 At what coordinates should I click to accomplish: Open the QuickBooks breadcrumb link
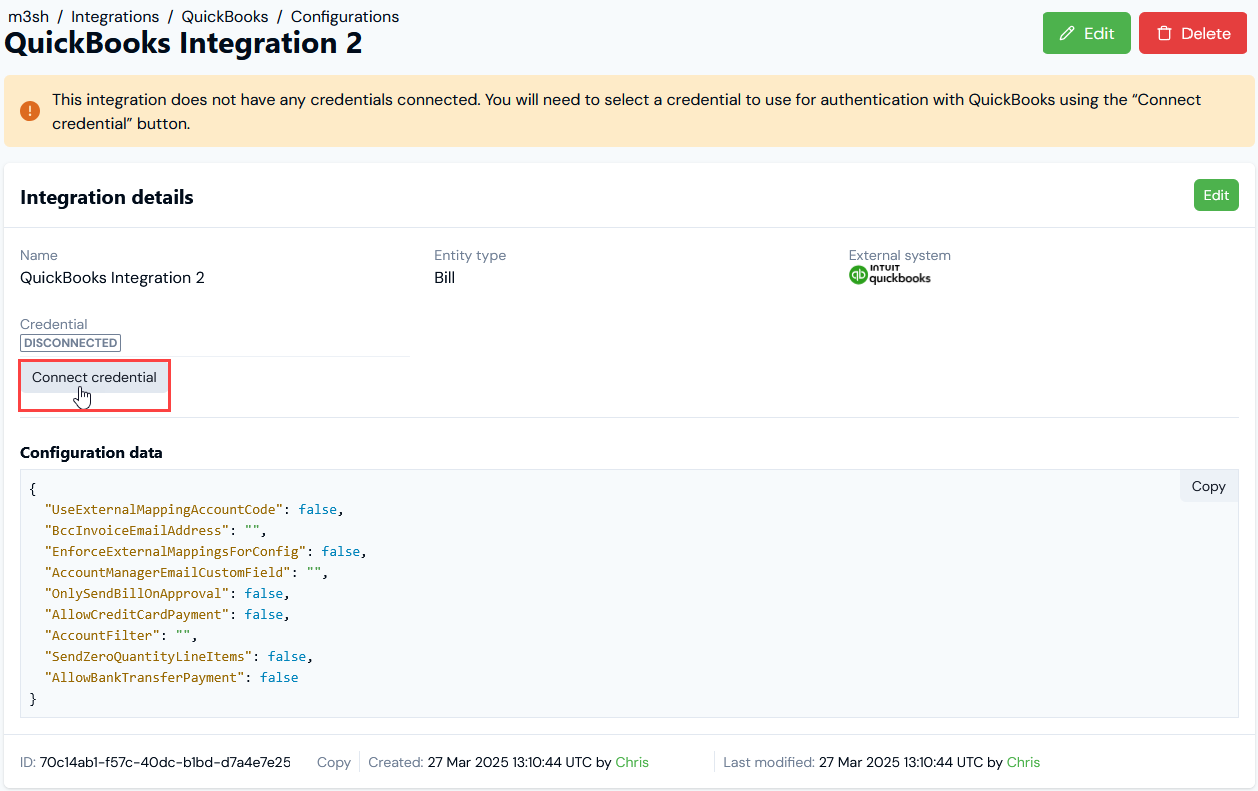[x=225, y=17]
